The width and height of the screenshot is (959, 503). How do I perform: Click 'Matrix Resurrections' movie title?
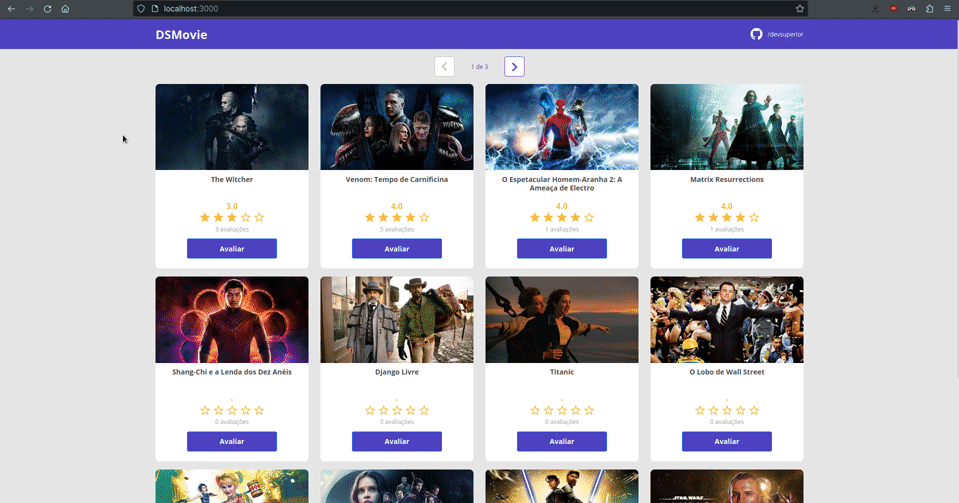(727, 179)
